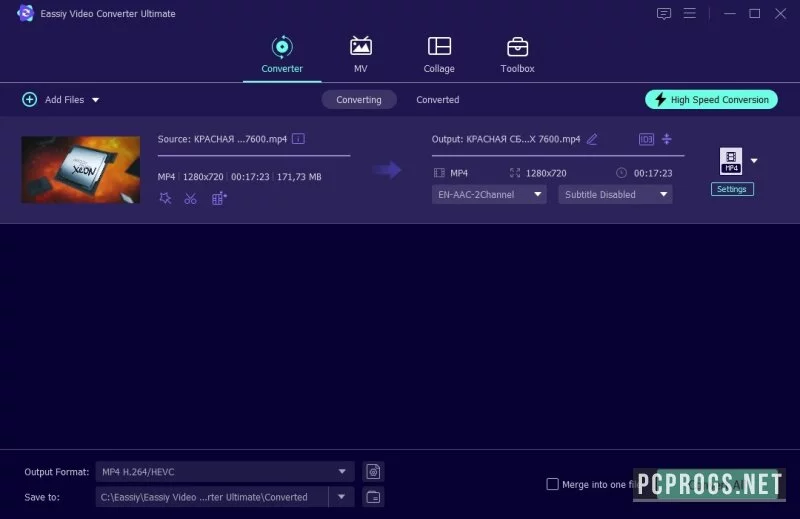
Task: Open the hamburger menu icon
Action: click(689, 13)
